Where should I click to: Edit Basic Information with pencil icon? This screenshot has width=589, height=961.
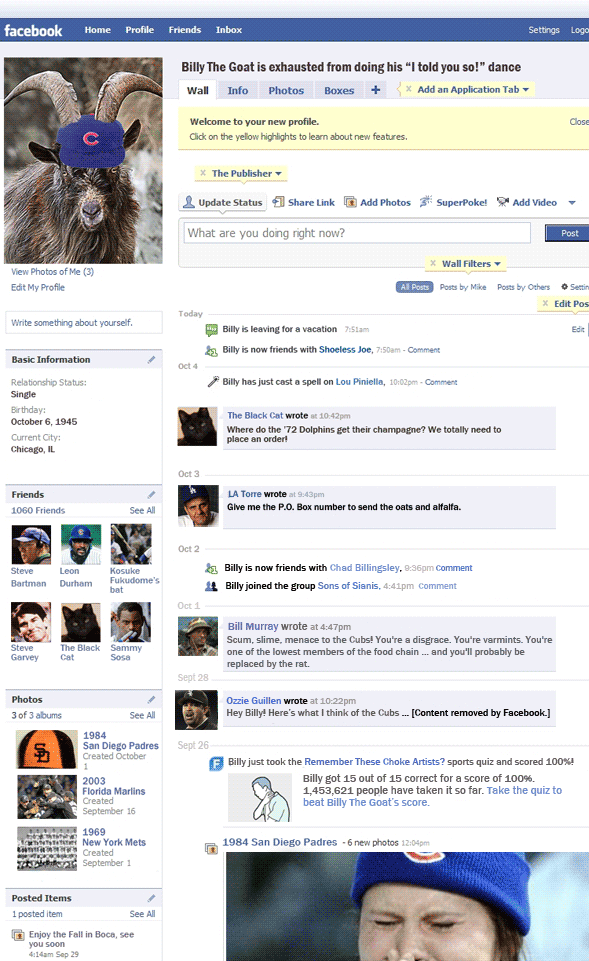click(x=151, y=360)
